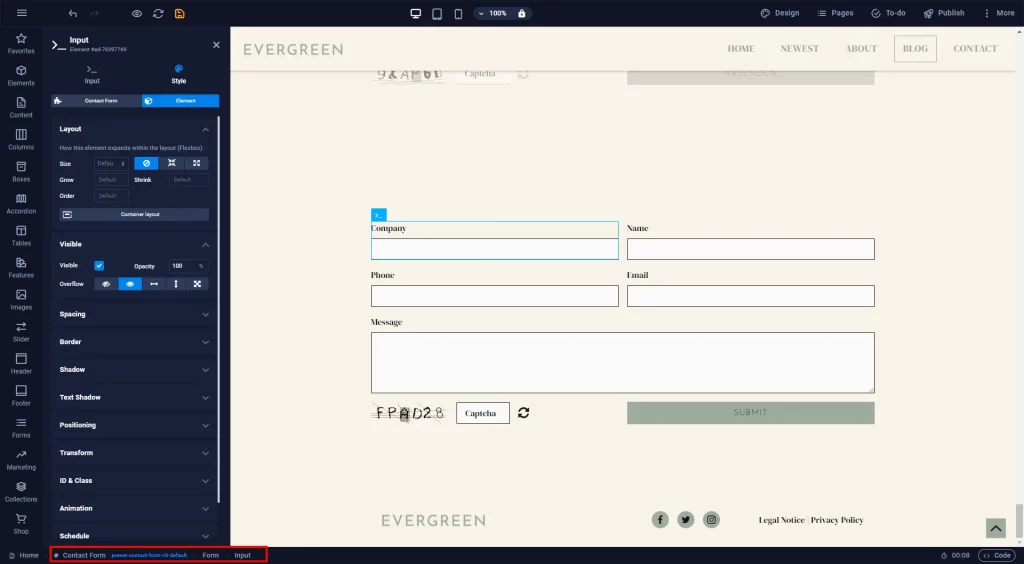Switch to the Input tab
Viewport: 1024px width, 564px height.
tap(92, 74)
